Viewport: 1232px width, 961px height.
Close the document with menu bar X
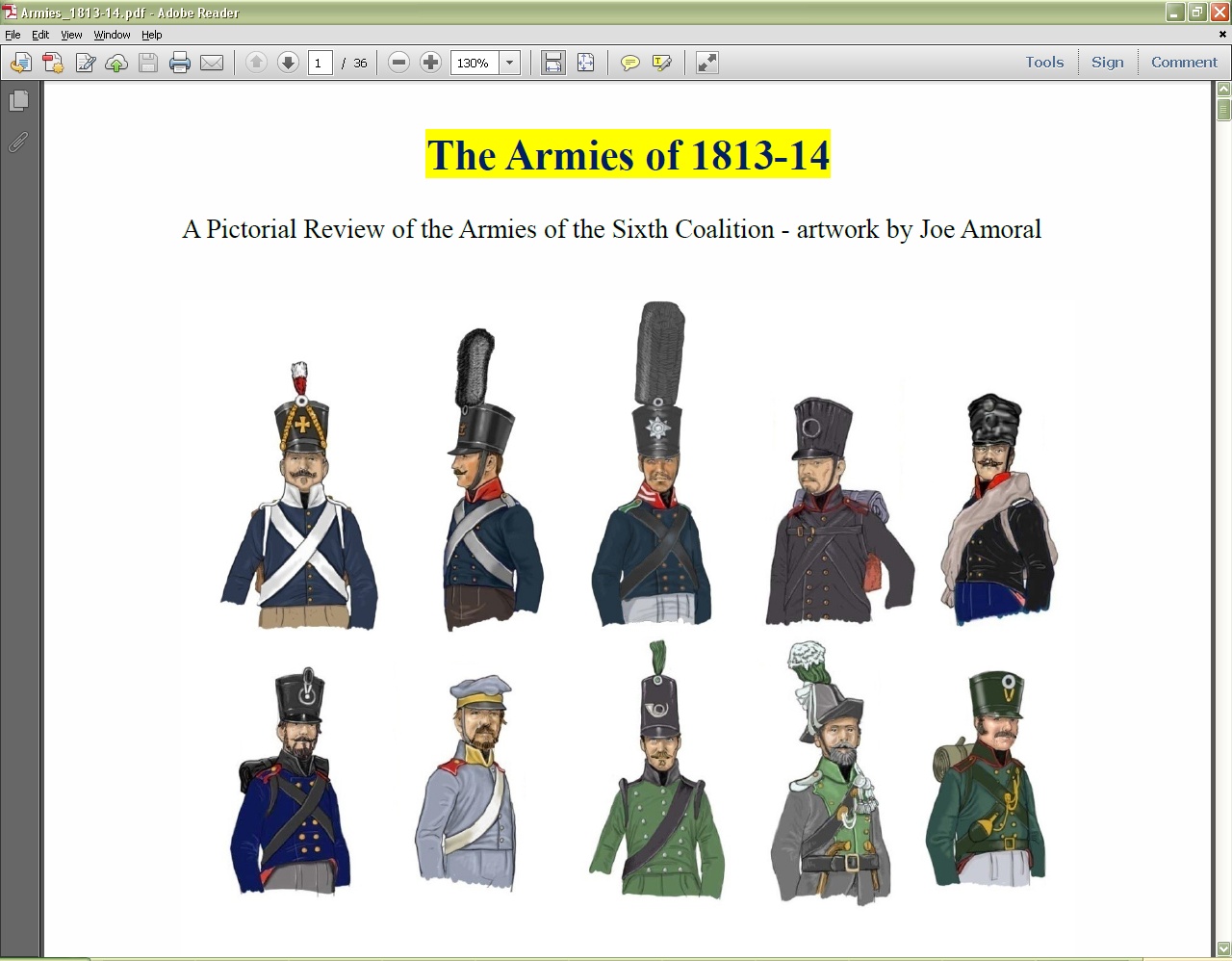click(x=1222, y=35)
